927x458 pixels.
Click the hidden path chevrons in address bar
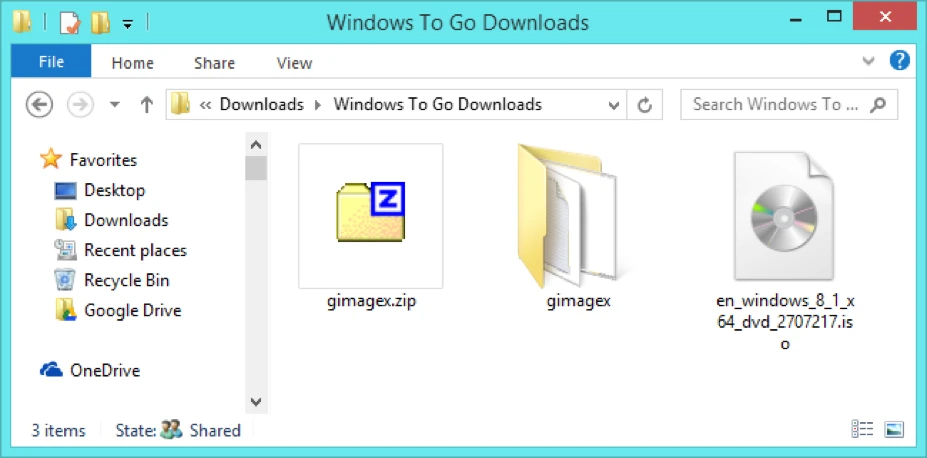pyautogui.click(x=206, y=105)
